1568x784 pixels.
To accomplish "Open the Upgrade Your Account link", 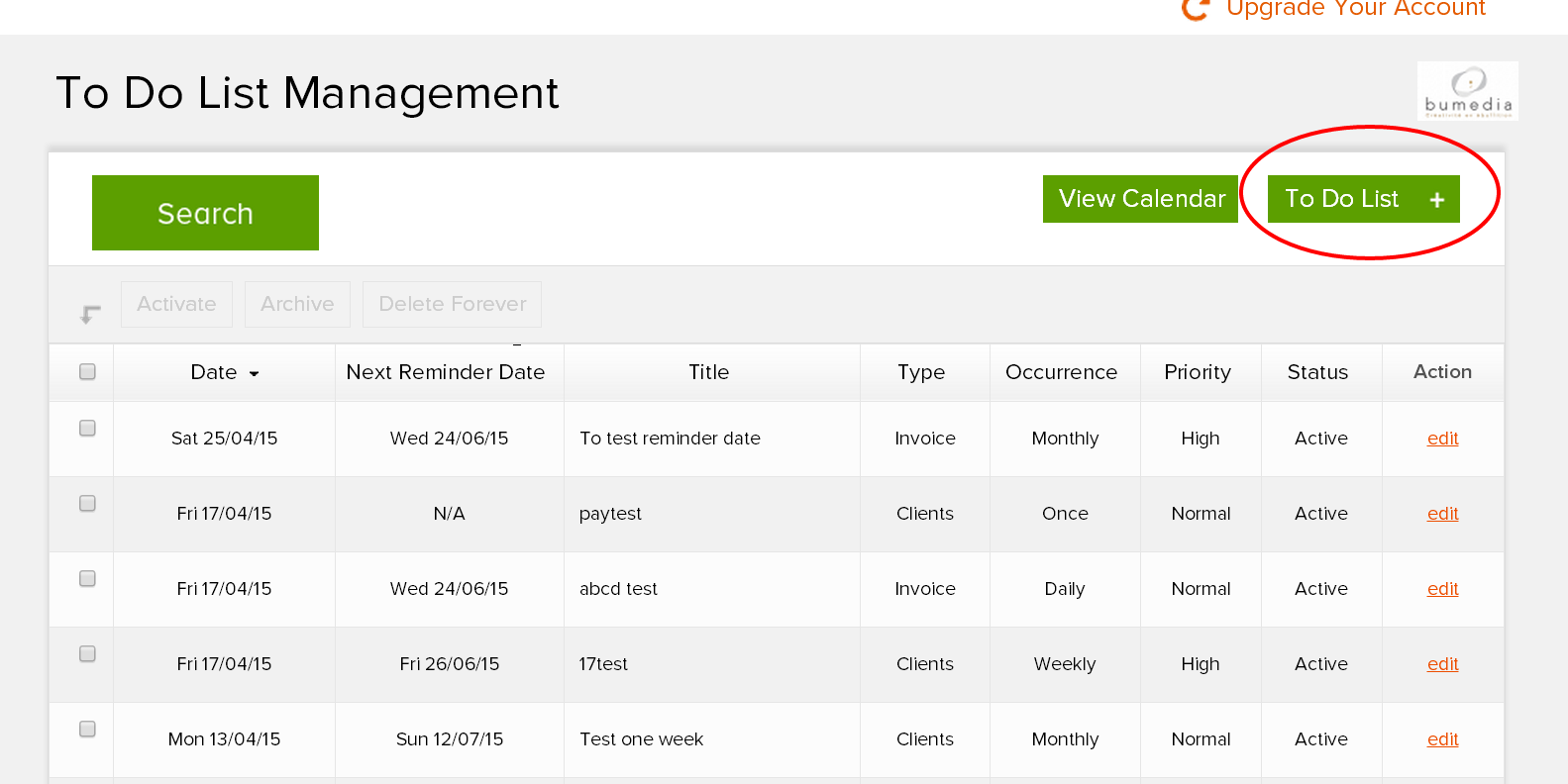I will click(x=1355, y=9).
